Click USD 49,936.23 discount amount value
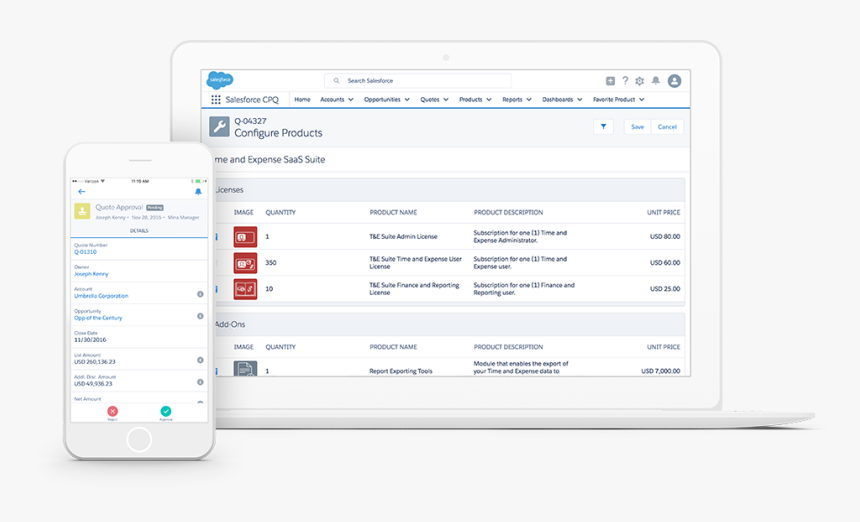860x522 pixels. [x=93, y=384]
